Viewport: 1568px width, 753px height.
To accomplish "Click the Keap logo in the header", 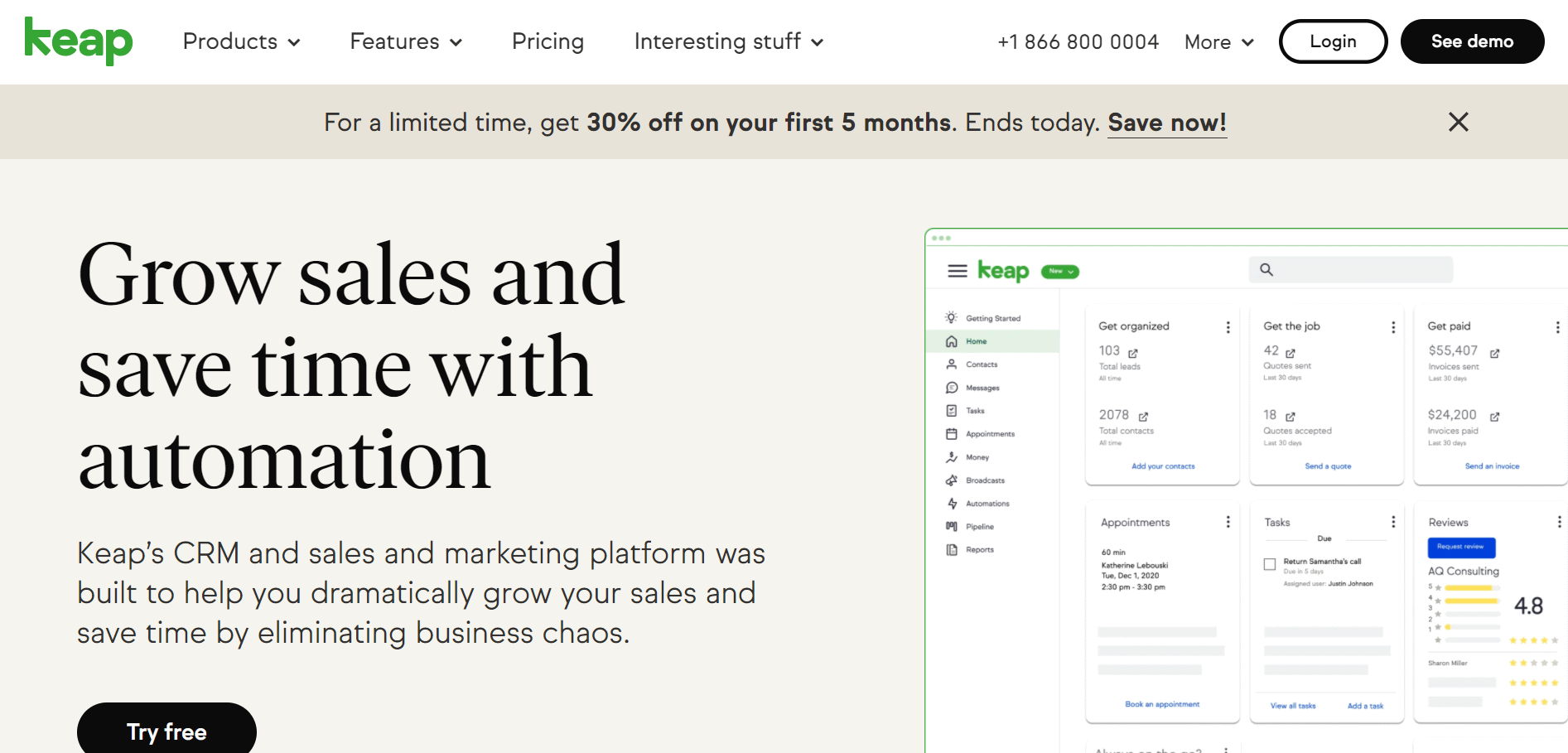I will pyautogui.click(x=79, y=41).
